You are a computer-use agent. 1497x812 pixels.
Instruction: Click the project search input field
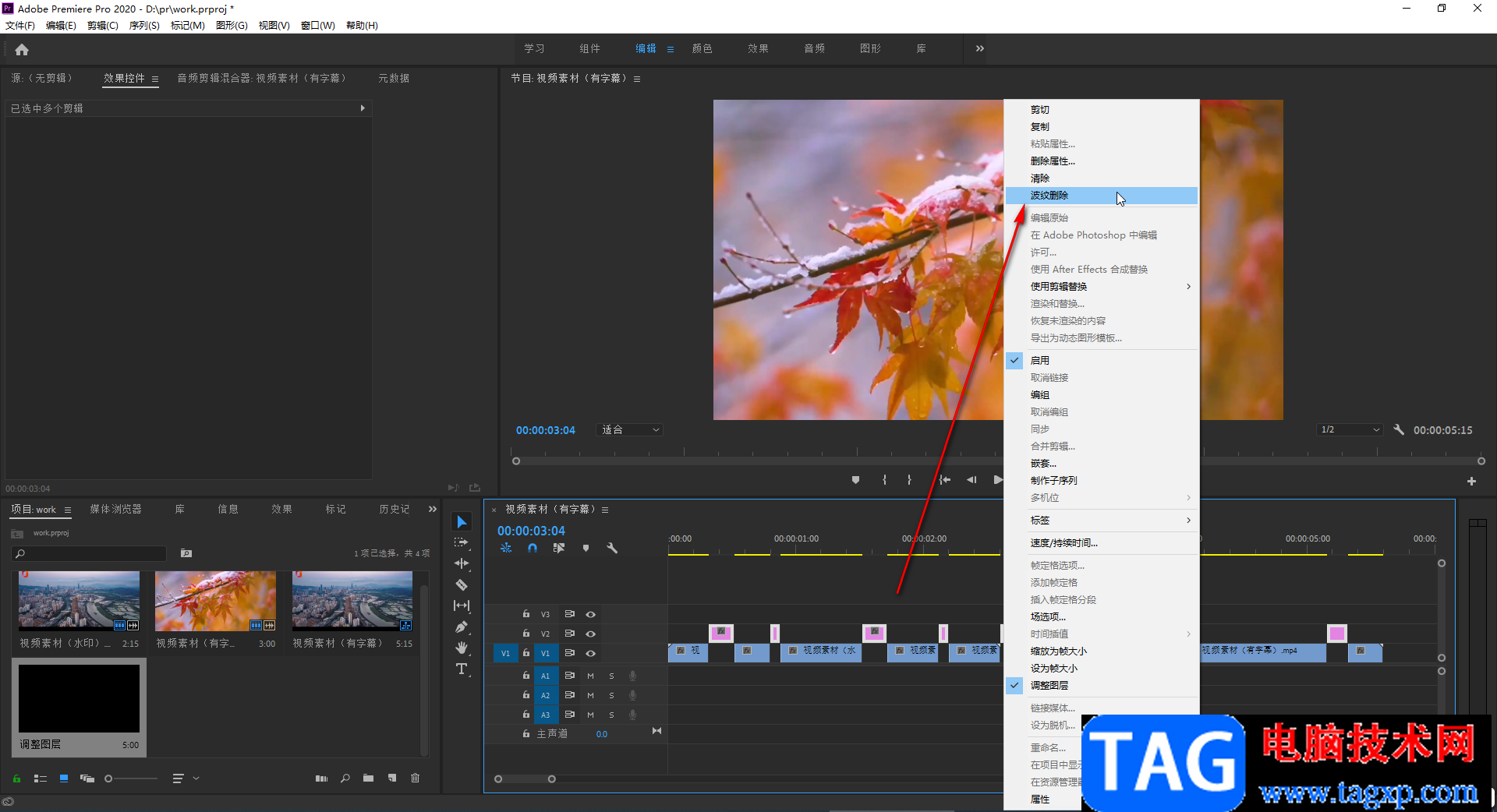(90, 553)
